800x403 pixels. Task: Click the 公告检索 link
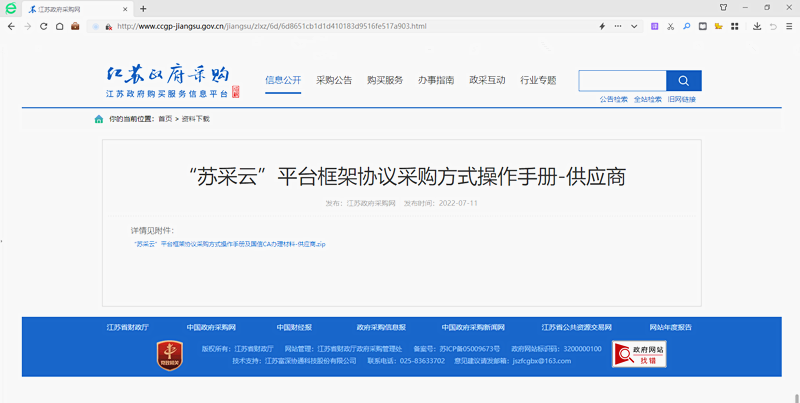coord(614,99)
